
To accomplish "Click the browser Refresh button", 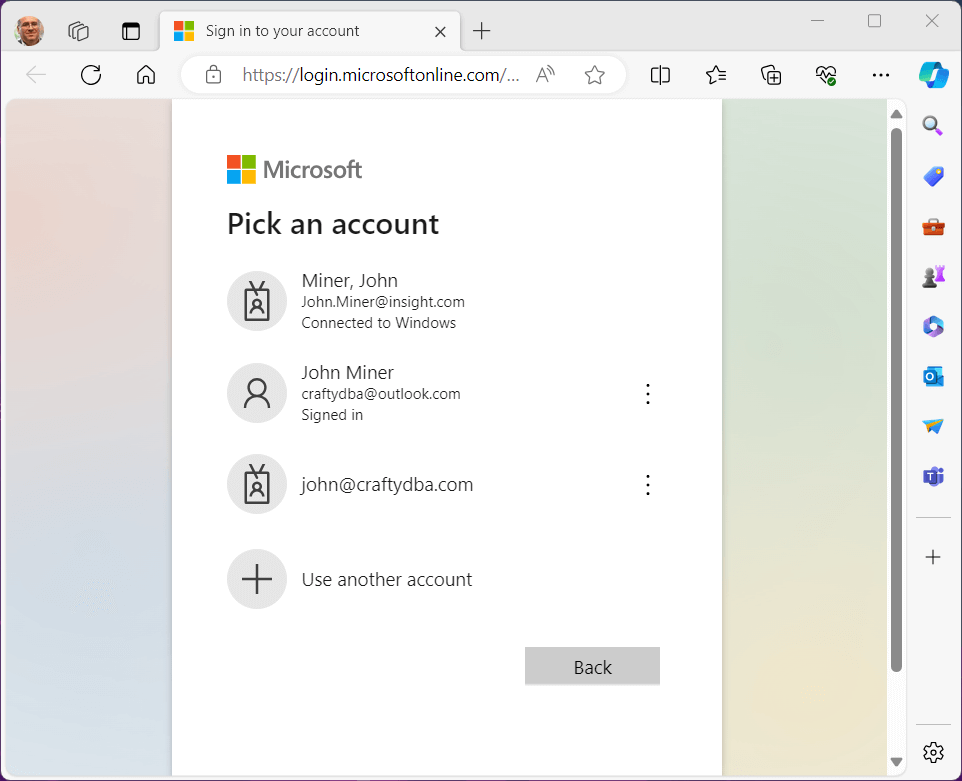I will coord(91,75).
